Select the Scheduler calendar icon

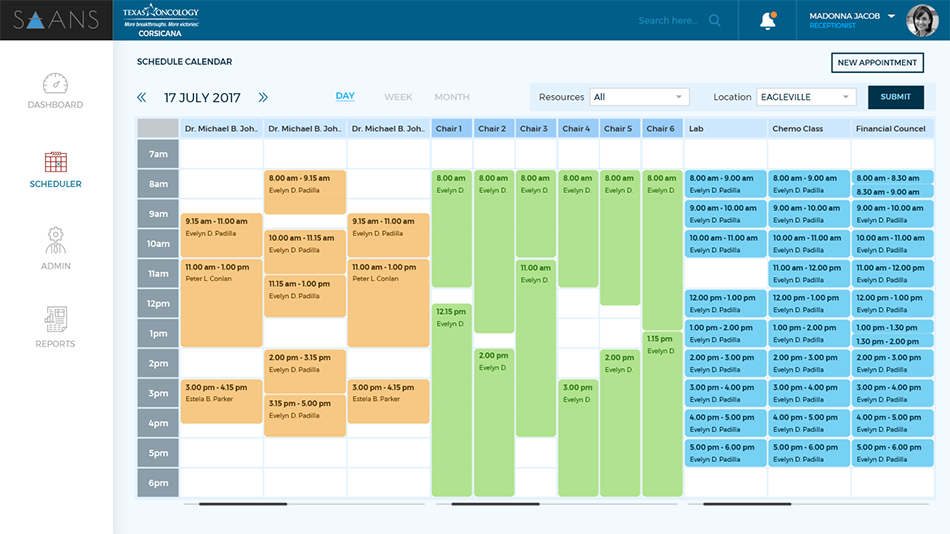coord(55,163)
